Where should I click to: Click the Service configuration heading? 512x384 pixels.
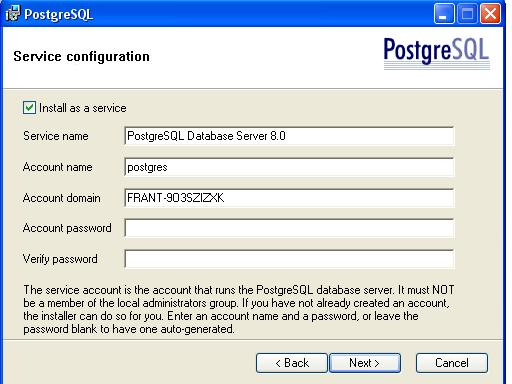pyautogui.click(x=81, y=56)
